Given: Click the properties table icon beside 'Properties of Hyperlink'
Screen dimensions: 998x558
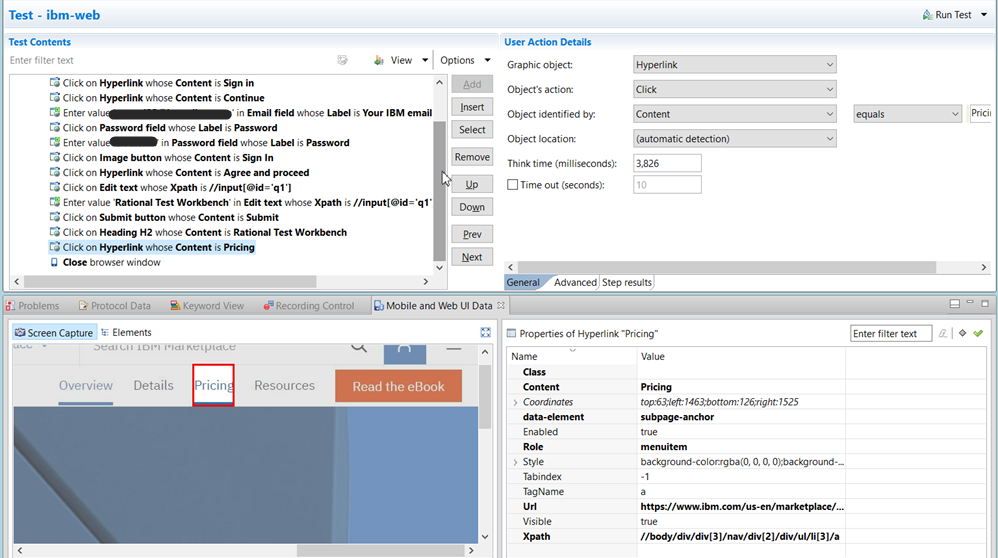Looking at the screenshot, I should point(511,333).
